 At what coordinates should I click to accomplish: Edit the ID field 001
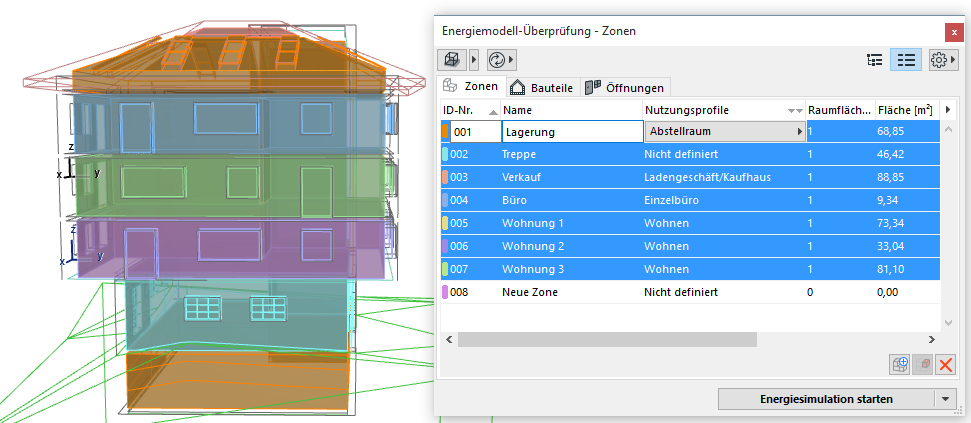pyautogui.click(x=475, y=131)
